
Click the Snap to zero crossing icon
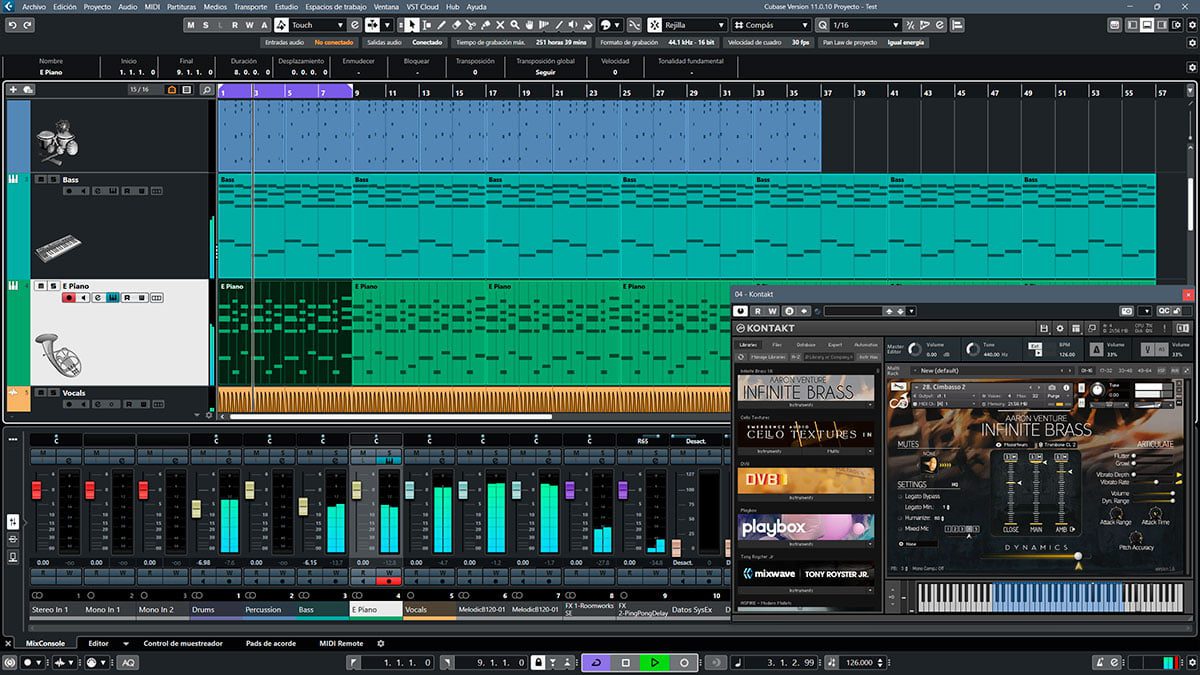pyautogui.click(x=634, y=25)
